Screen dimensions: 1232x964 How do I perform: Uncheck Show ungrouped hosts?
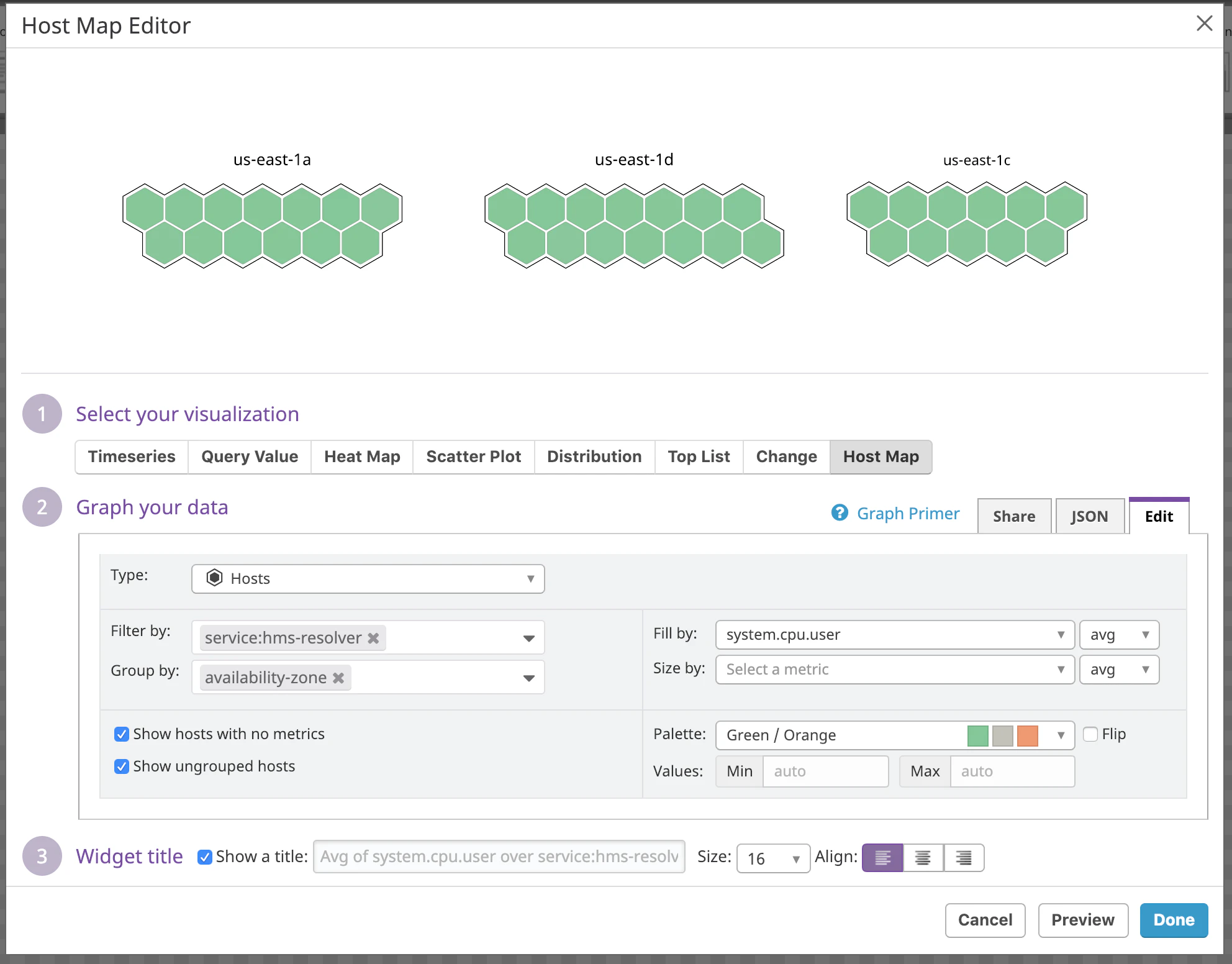tap(122, 766)
